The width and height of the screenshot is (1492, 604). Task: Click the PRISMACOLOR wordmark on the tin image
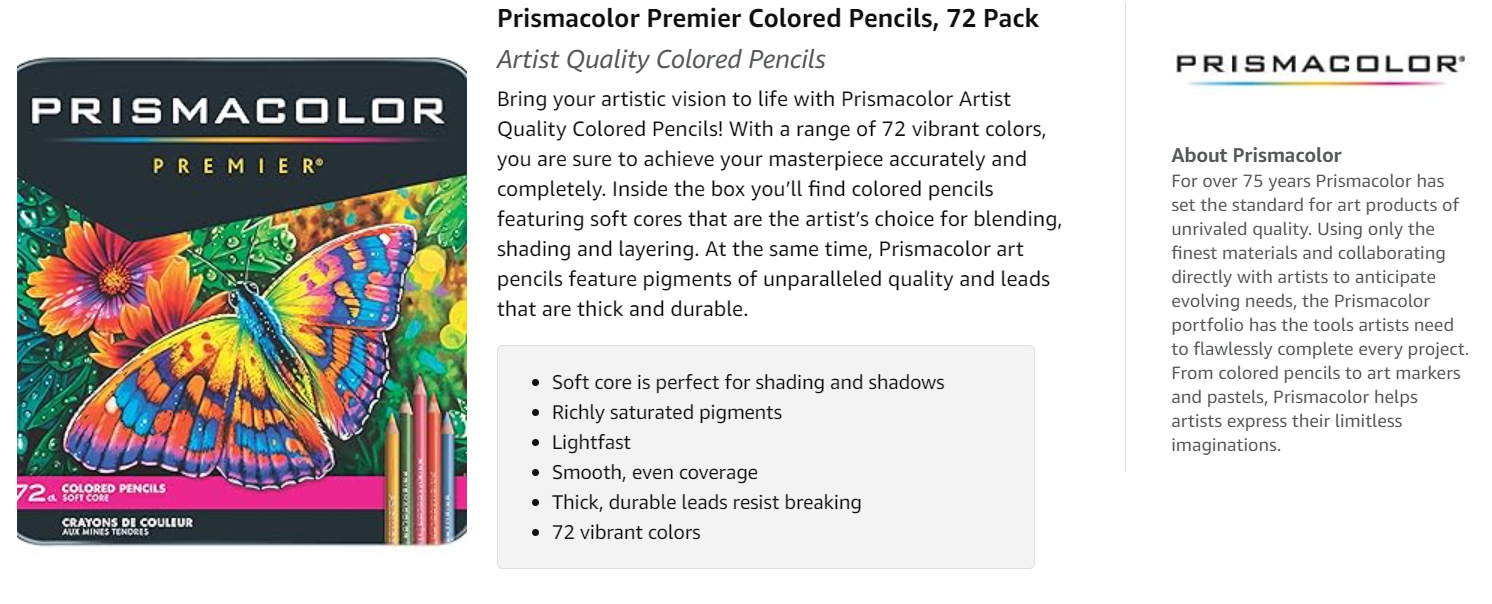(238, 111)
